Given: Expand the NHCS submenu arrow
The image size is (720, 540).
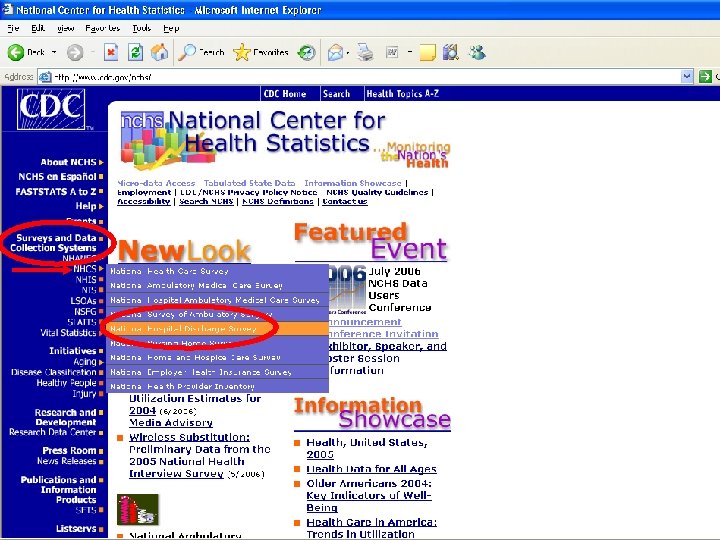Looking at the screenshot, I should point(101,269).
